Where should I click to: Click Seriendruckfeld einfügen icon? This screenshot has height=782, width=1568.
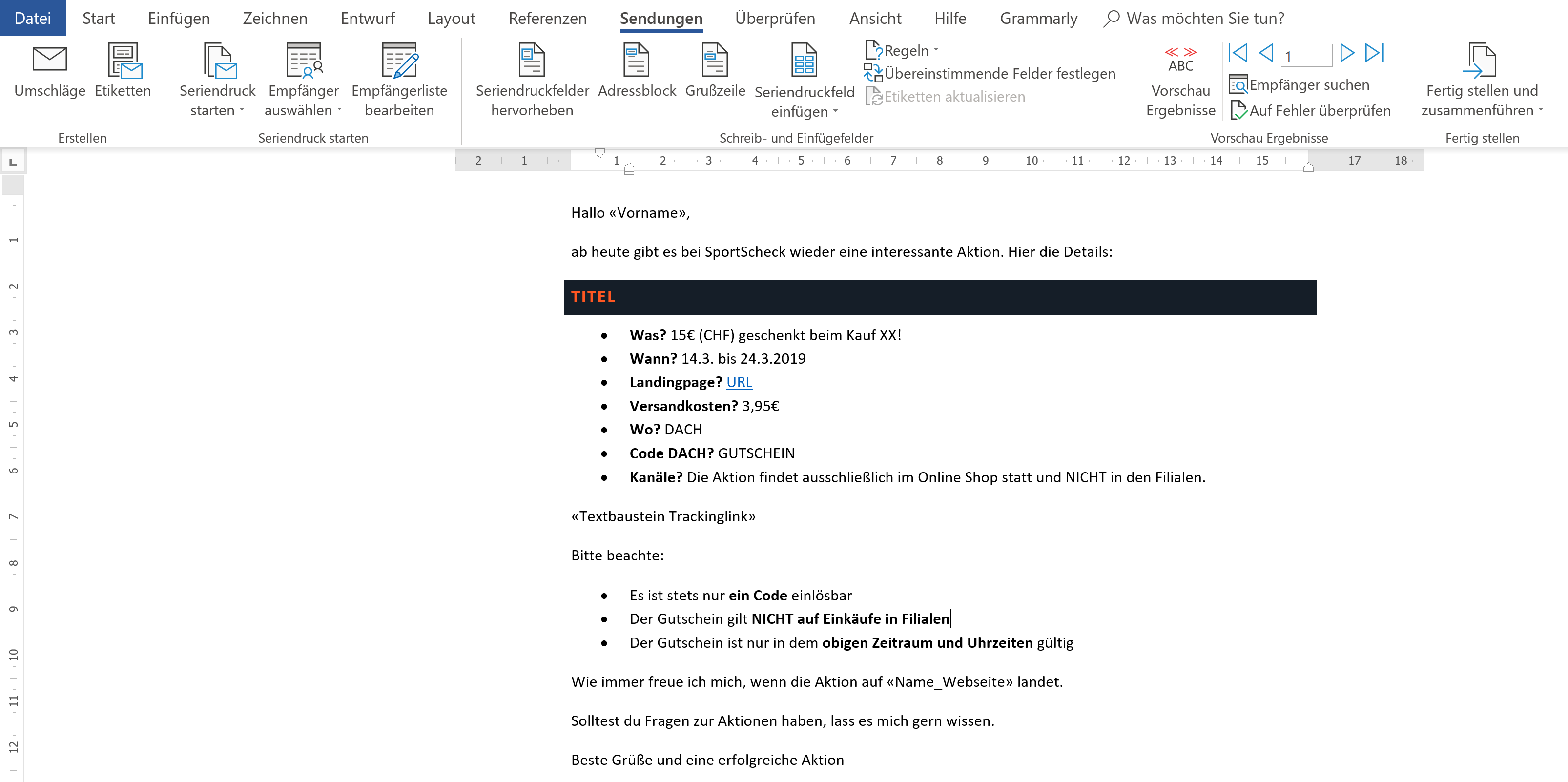point(804,60)
